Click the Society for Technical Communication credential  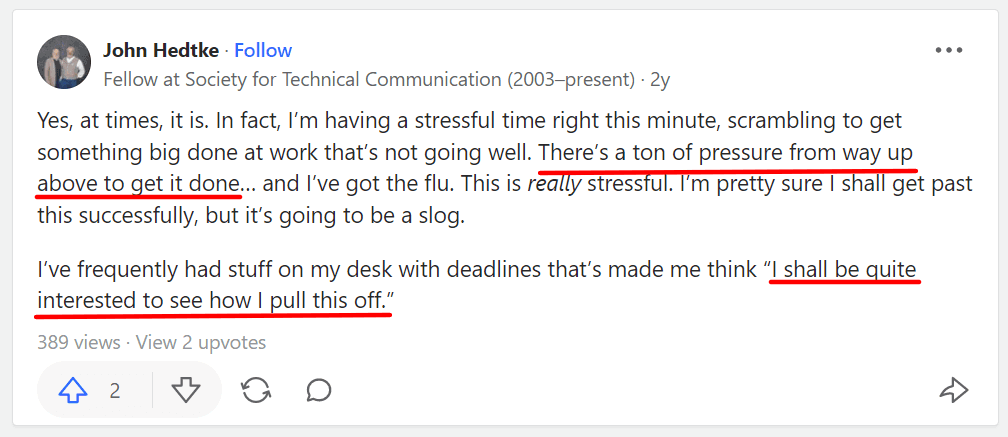click(x=368, y=79)
